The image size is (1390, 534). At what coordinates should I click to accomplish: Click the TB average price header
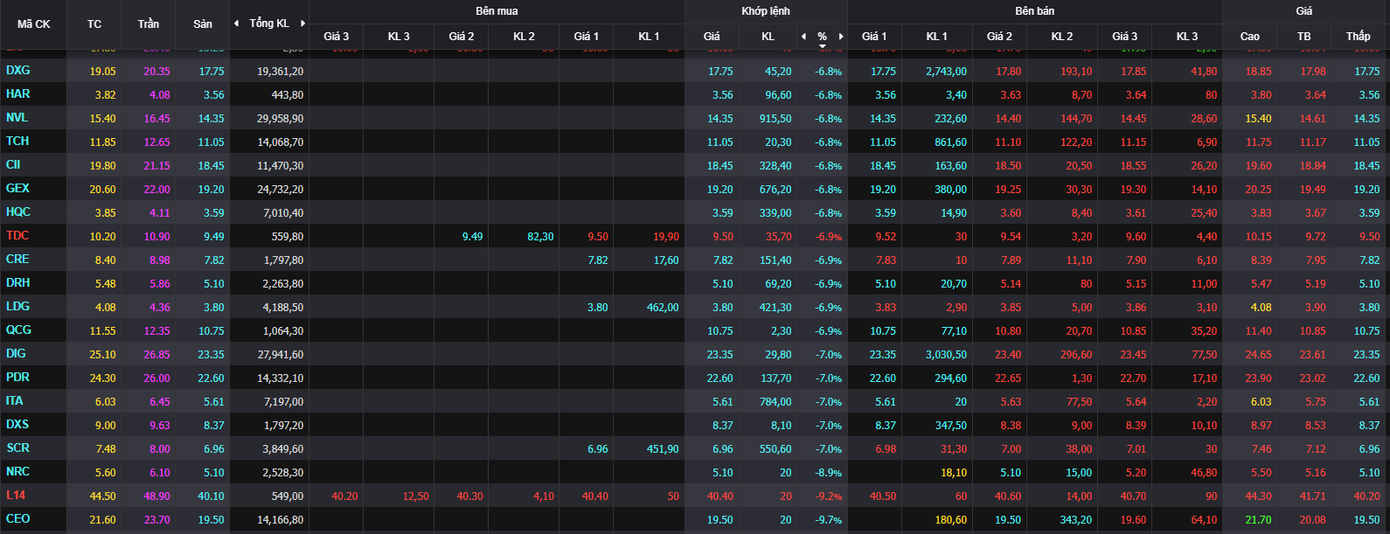click(x=1304, y=36)
